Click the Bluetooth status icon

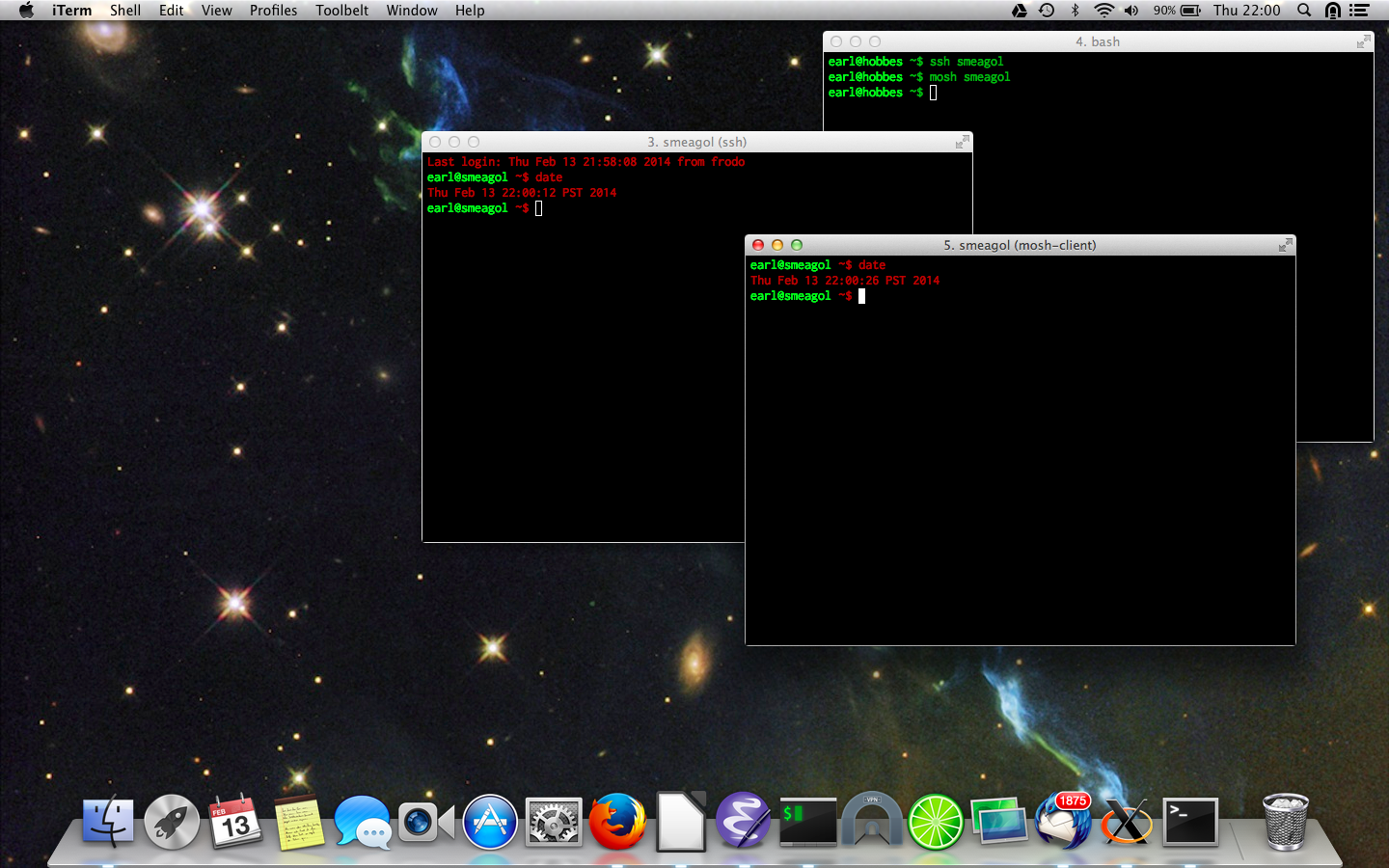click(x=1075, y=11)
